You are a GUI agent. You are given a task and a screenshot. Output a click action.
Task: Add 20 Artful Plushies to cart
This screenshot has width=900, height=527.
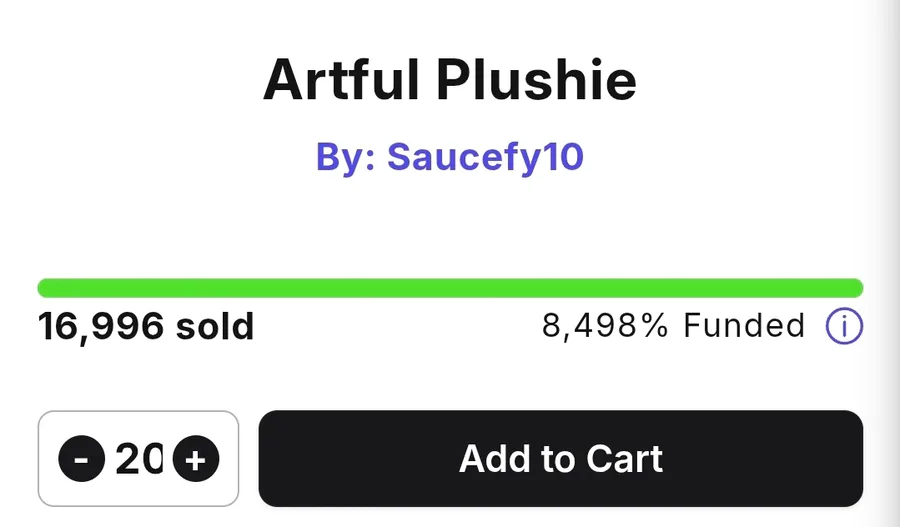(560, 459)
